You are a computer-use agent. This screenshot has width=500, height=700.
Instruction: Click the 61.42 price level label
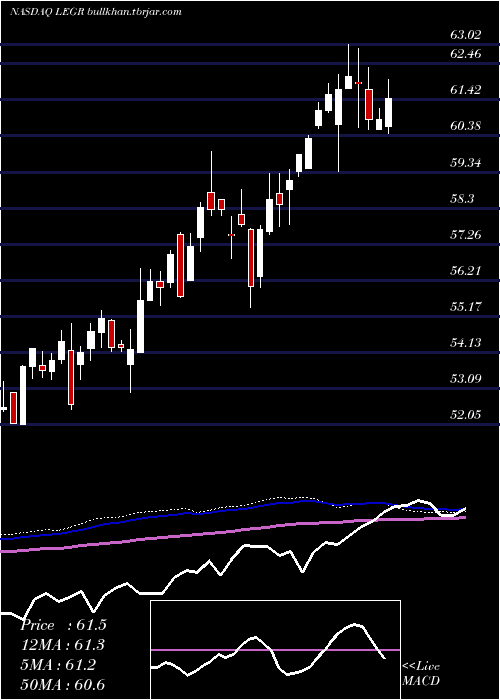coord(466,90)
